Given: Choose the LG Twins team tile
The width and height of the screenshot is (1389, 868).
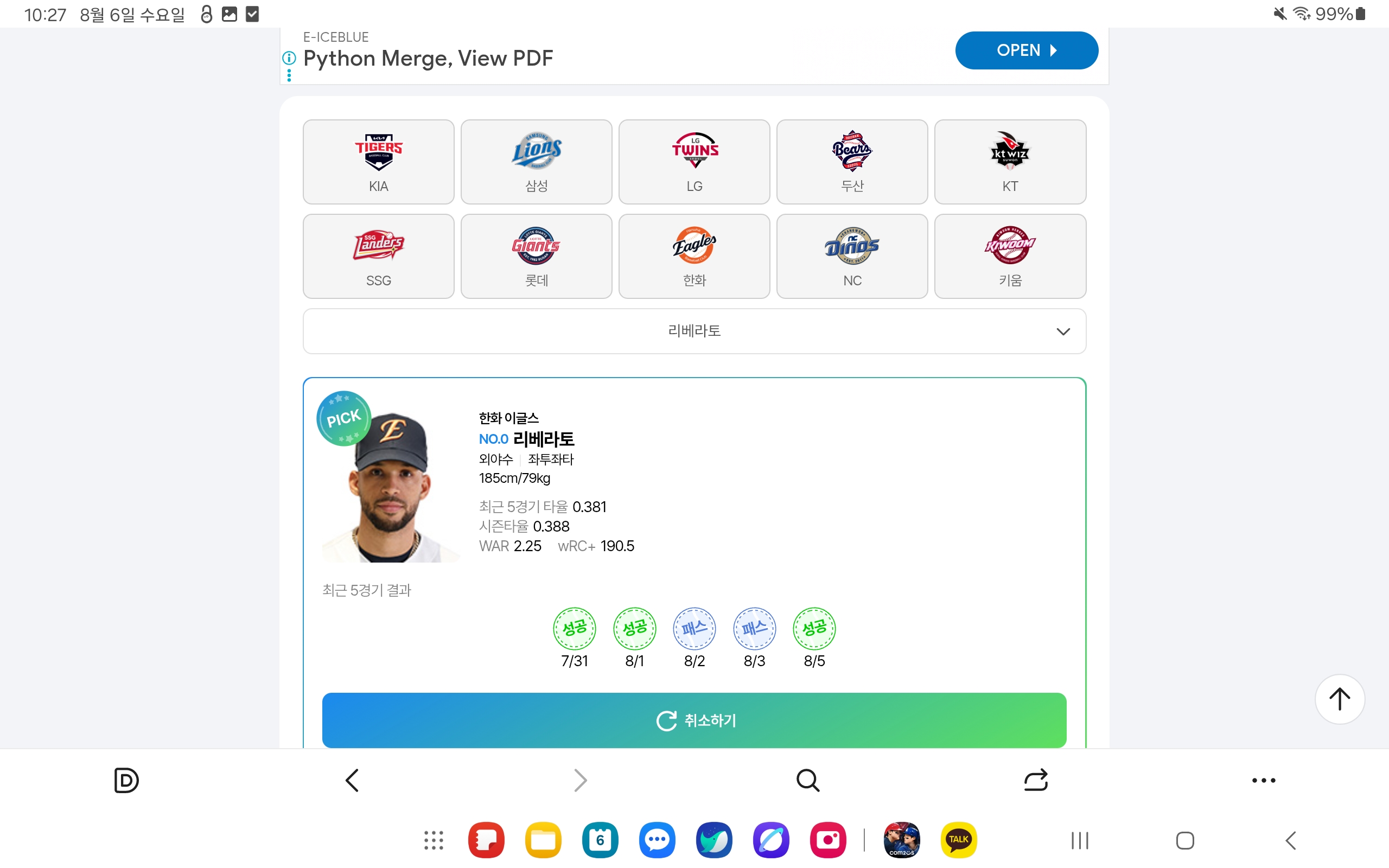Looking at the screenshot, I should tap(694, 162).
